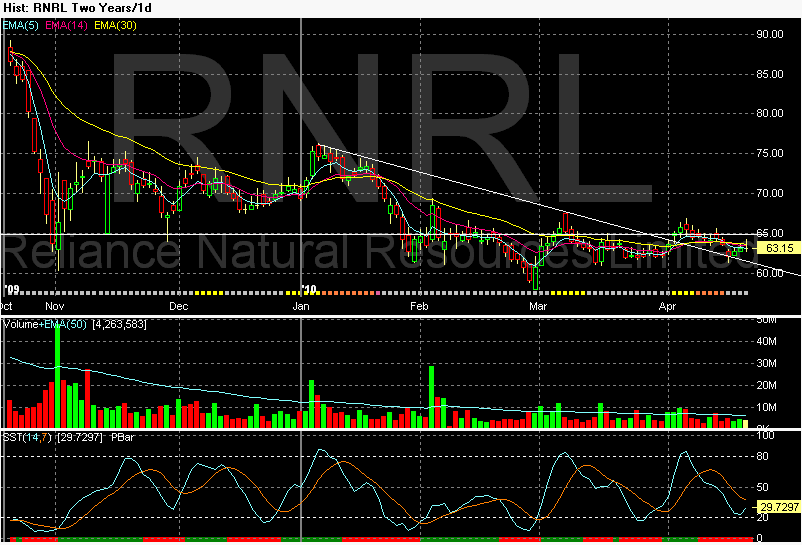Screen dimensions: 802x545
Task: Click the EMA(30) indicator label
Action: [115, 25]
